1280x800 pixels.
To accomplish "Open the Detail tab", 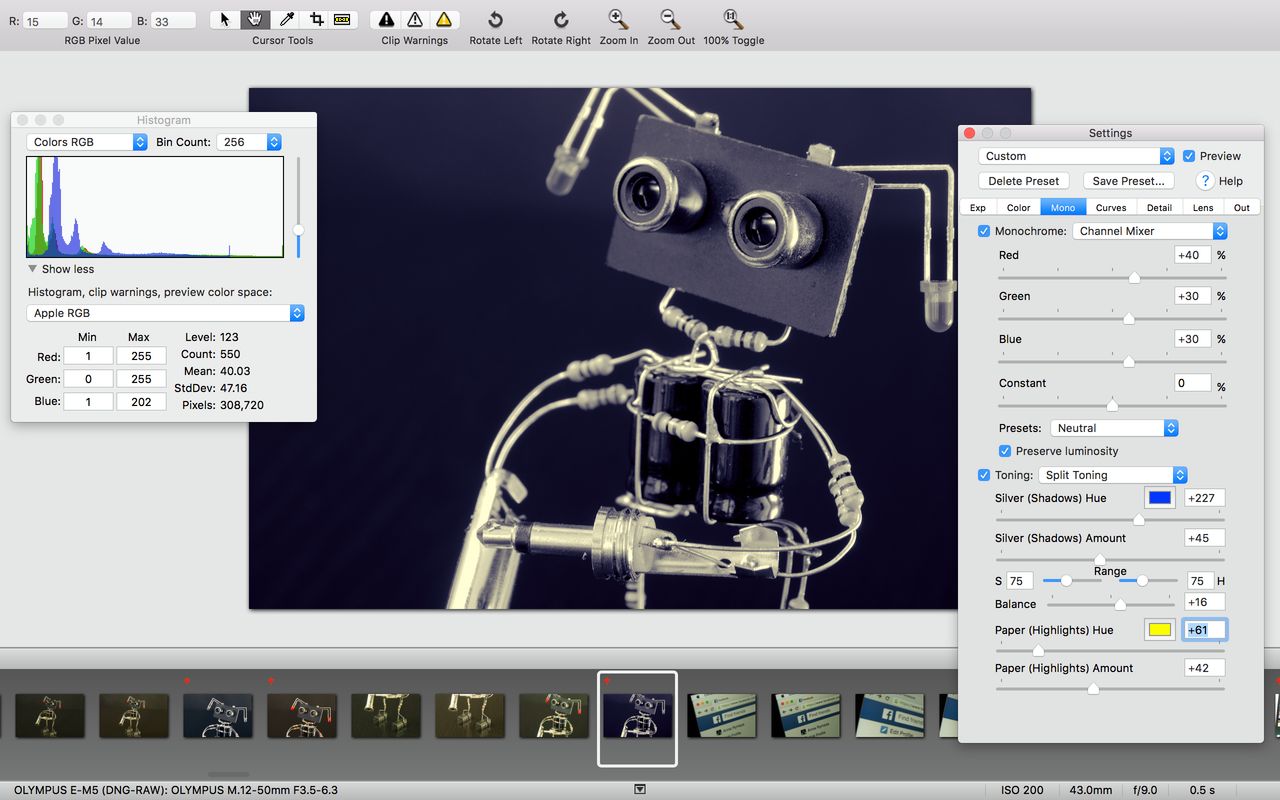I will tap(1159, 207).
